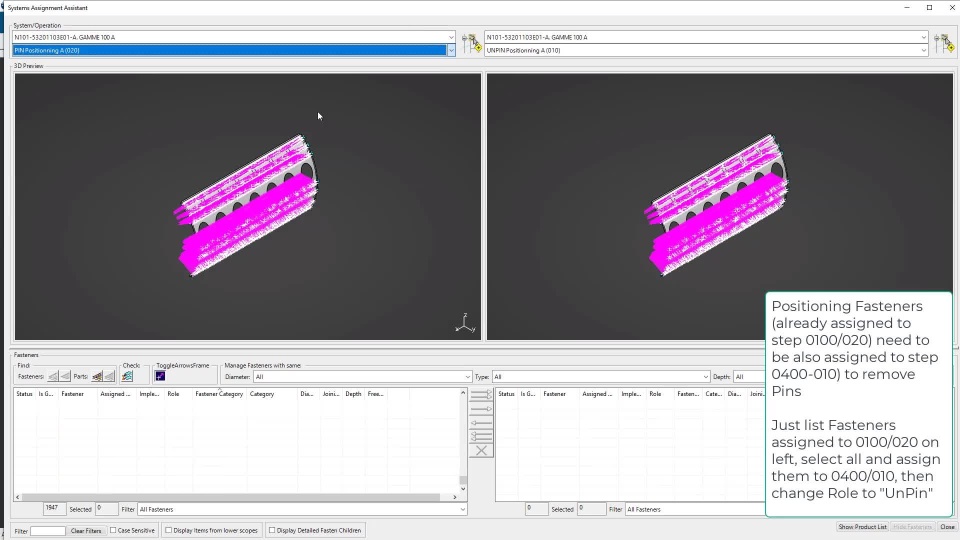Viewport: 960px width, 540px height.
Task: Click the left system selector icon beside PIN Positionning
Action: coord(471,43)
